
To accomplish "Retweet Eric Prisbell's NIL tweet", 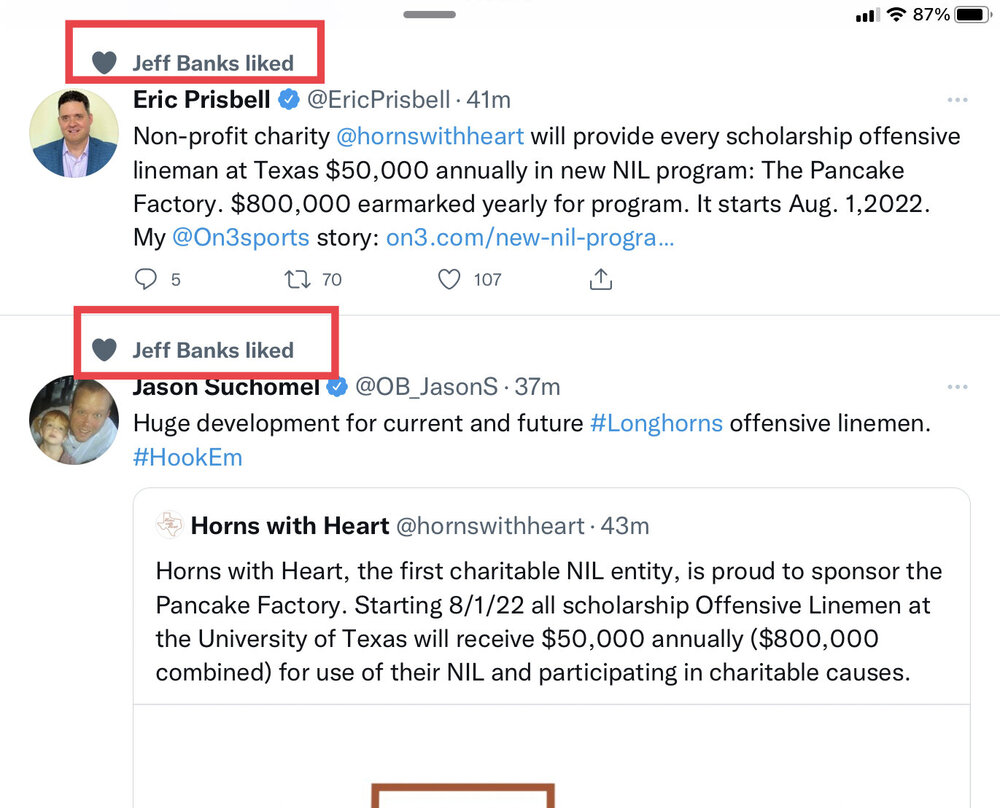I will pos(297,279).
